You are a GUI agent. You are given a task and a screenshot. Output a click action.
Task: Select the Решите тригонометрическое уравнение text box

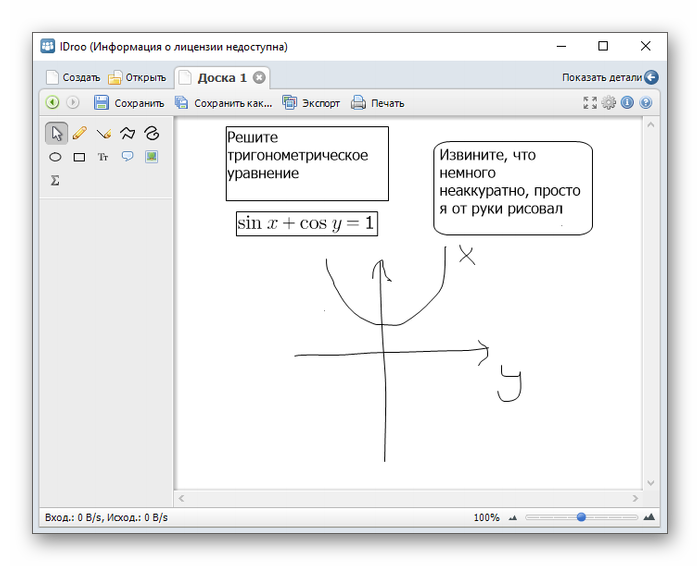pyautogui.click(x=307, y=163)
